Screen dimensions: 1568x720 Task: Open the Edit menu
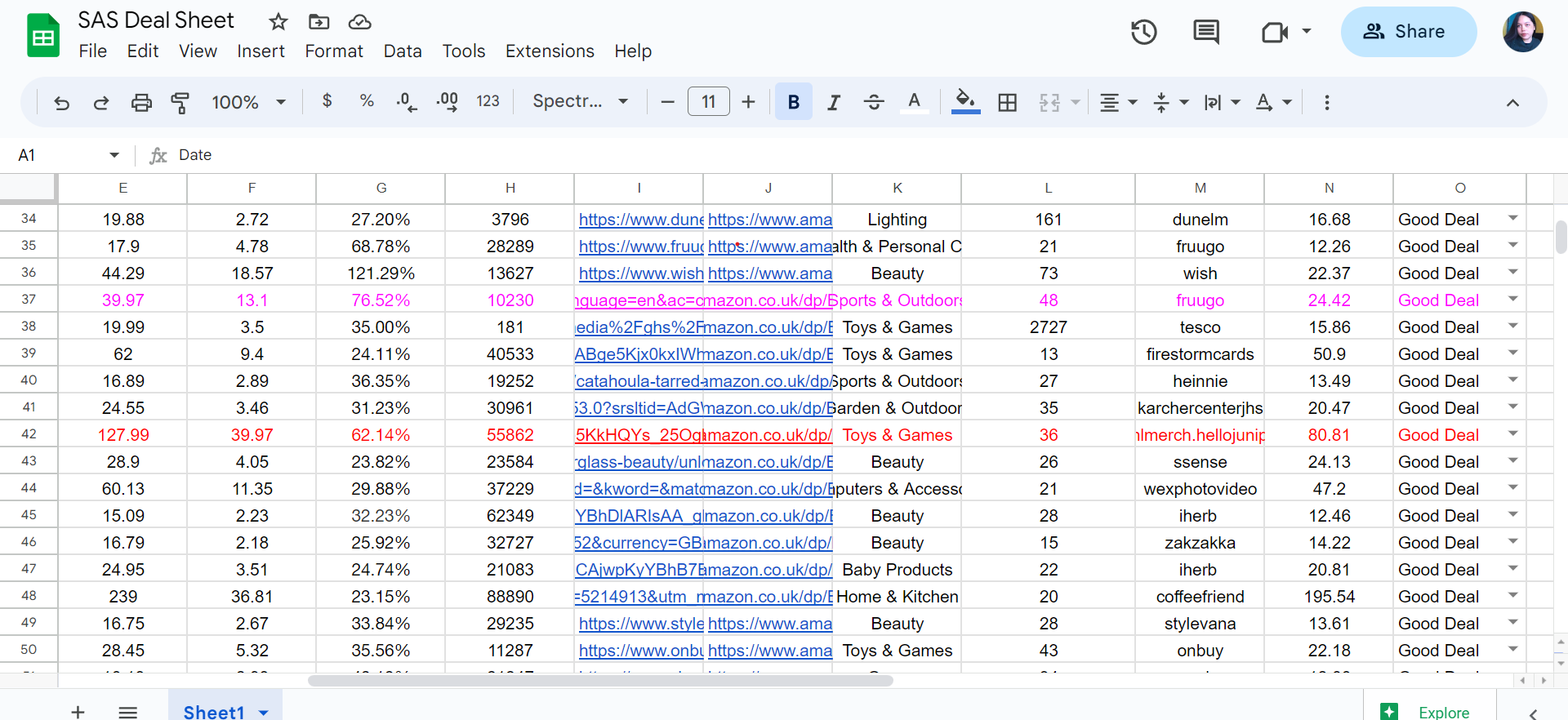(x=143, y=51)
